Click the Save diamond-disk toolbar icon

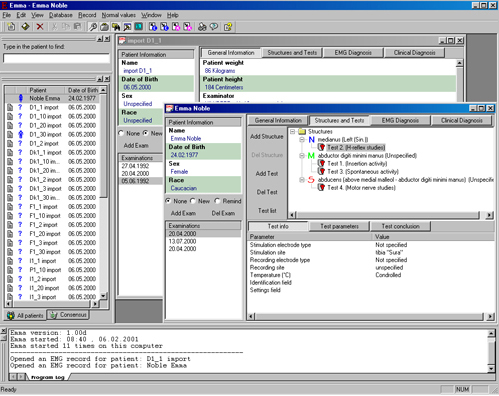[x=25, y=27]
